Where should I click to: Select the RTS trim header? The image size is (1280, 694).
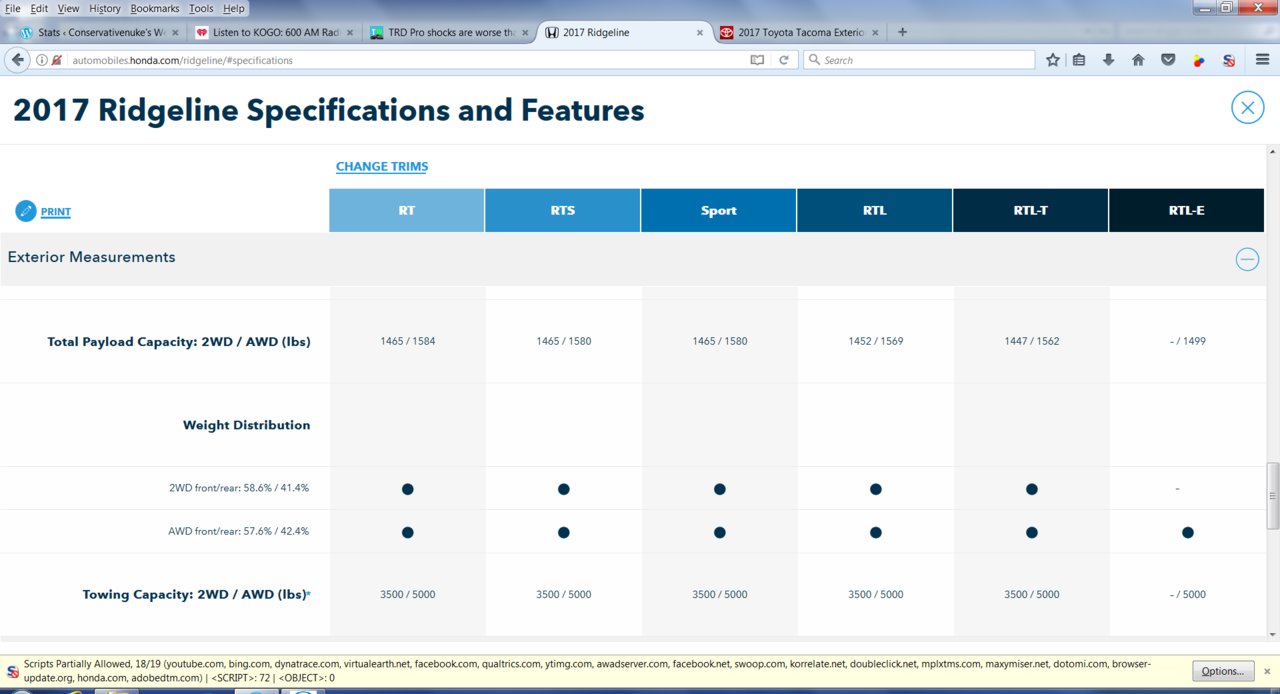[x=563, y=210]
